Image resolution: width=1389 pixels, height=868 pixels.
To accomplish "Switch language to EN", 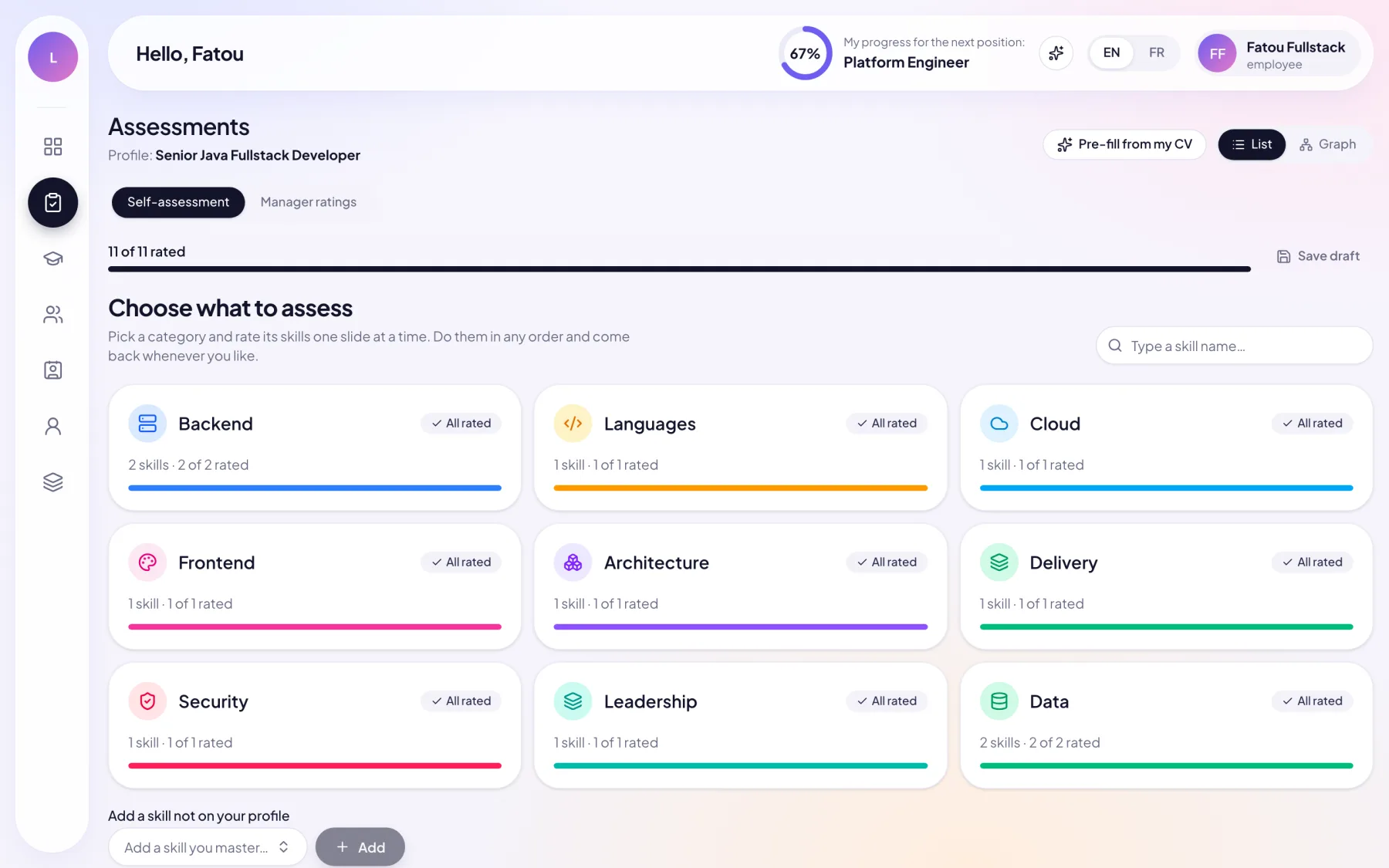I will (x=1111, y=53).
